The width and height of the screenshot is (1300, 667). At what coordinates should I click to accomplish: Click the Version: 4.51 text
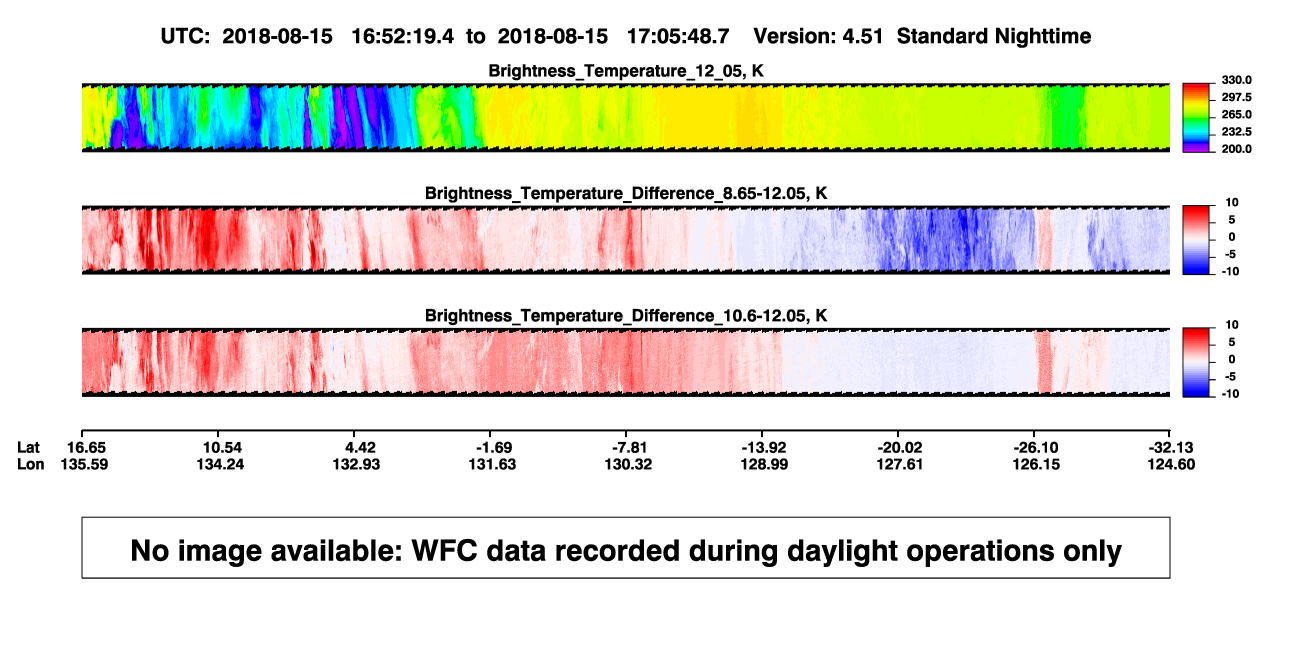click(x=819, y=36)
